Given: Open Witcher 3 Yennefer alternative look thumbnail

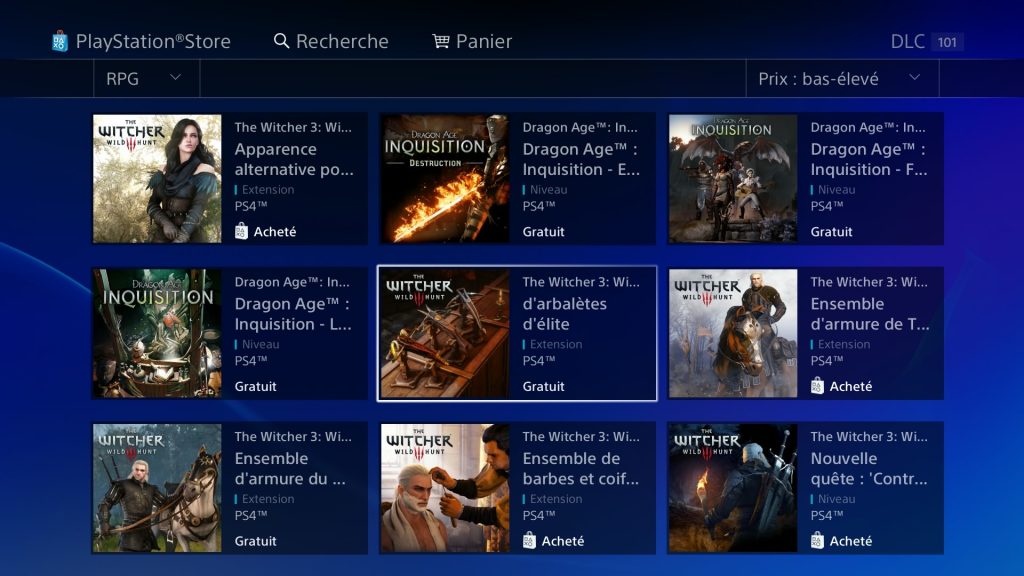Looking at the screenshot, I should coord(157,179).
